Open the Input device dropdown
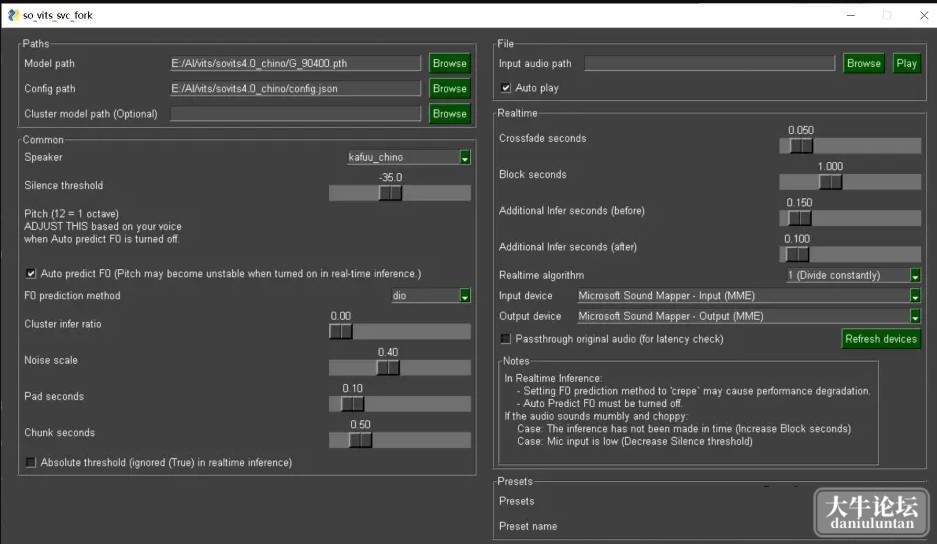The width and height of the screenshot is (937, 544). [749, 295]
